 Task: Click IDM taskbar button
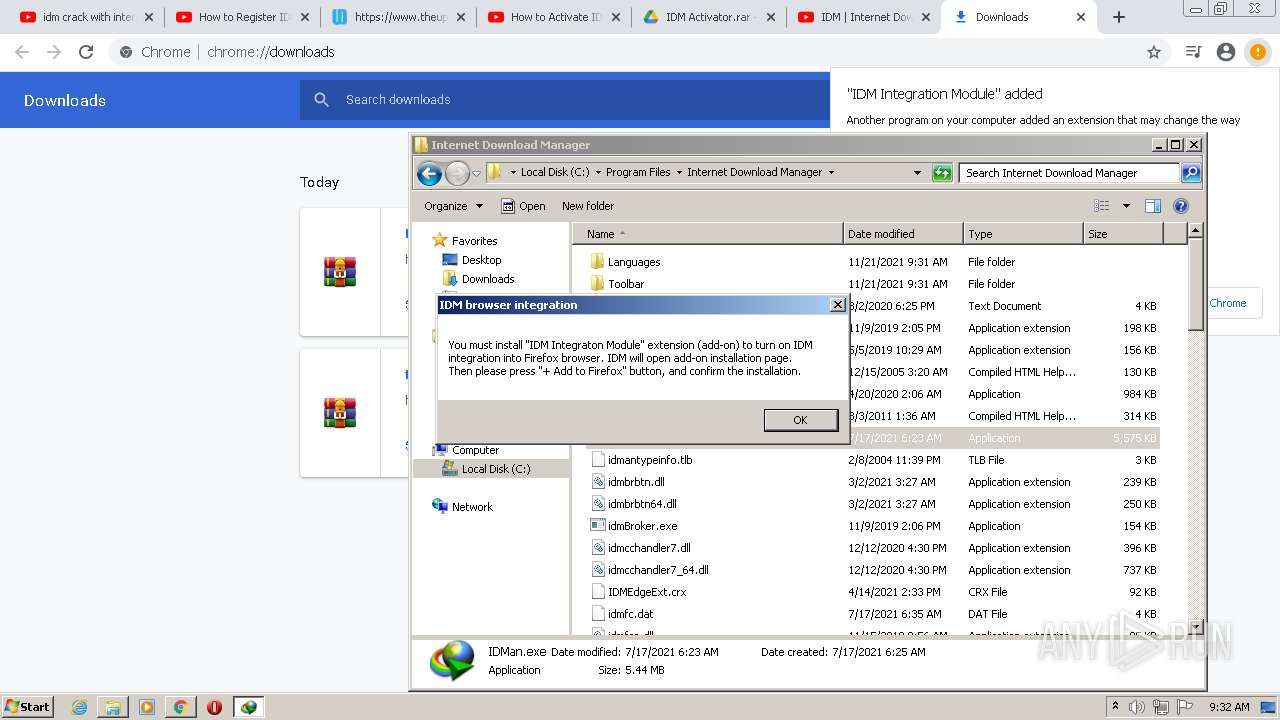pyautogui.click(x=248, y=707)
